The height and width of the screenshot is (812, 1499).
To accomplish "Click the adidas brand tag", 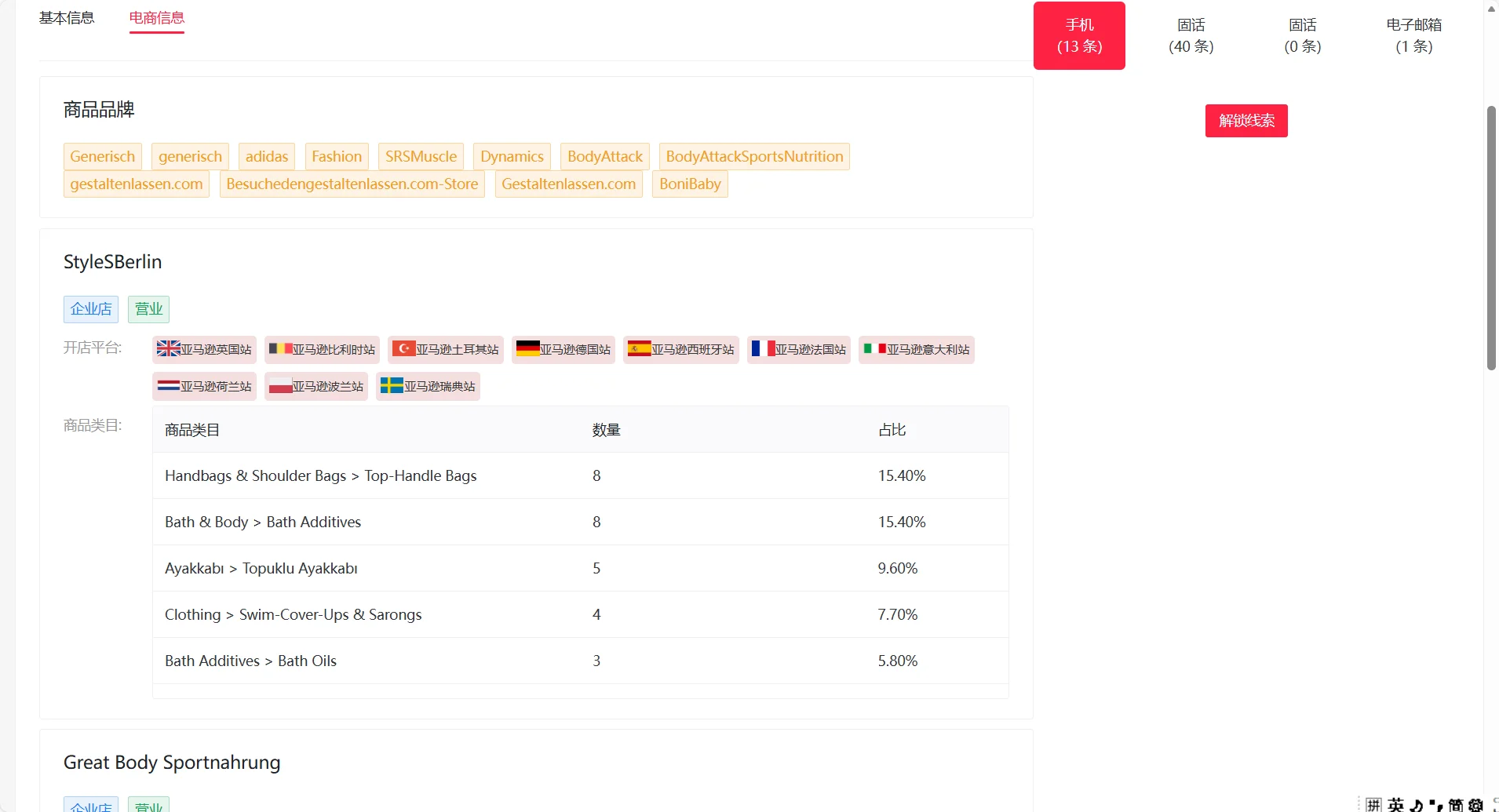I will point(267,156).
